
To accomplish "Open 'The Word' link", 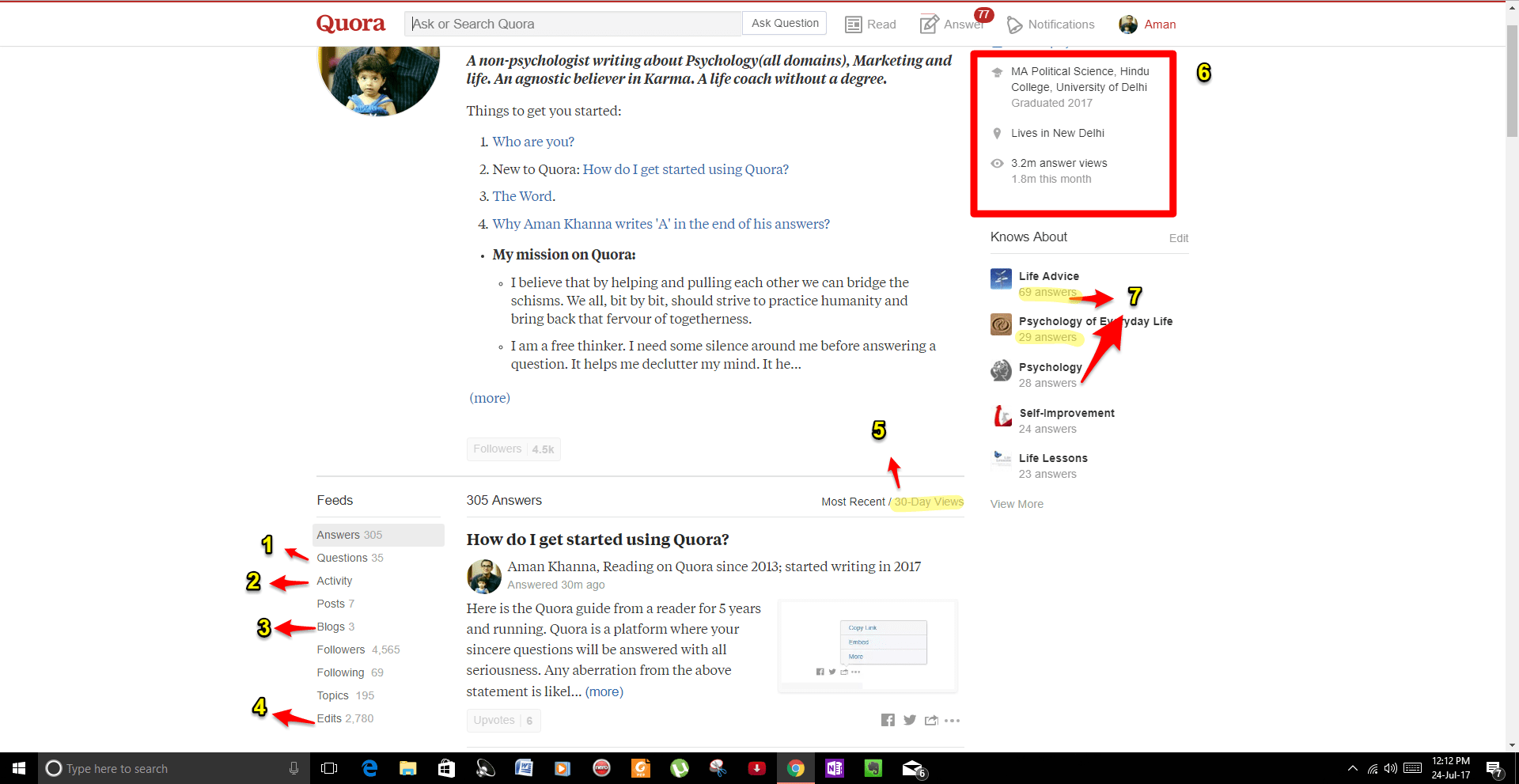I will click(522, 196).
